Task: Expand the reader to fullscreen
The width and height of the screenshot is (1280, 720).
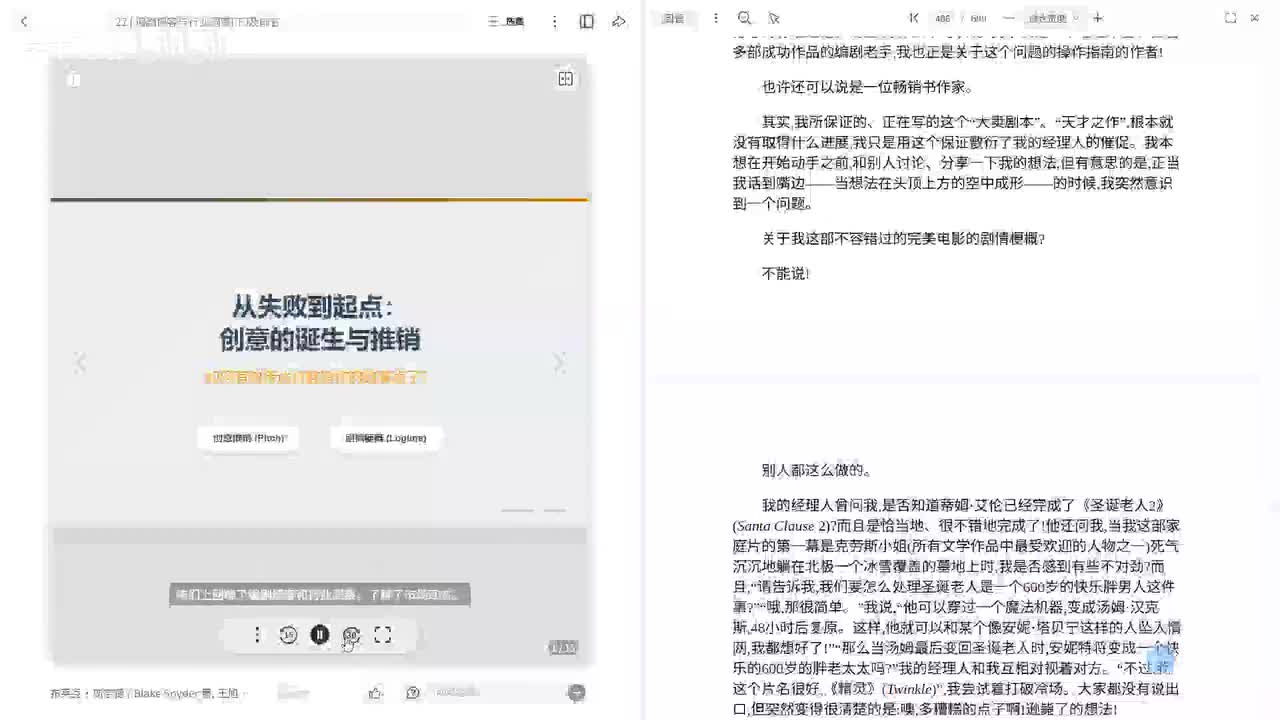Action: tap(1230, 18)
